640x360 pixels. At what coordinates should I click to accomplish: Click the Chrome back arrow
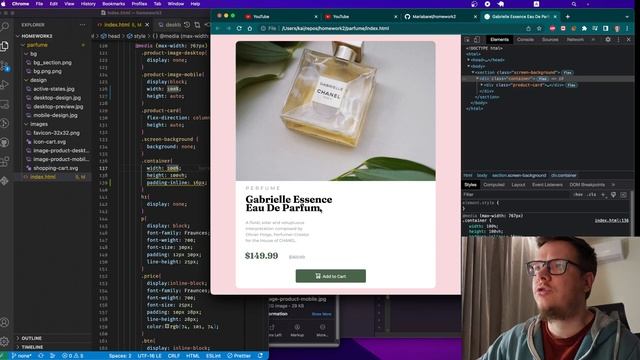pyautogui.click(x=218, y=29)
